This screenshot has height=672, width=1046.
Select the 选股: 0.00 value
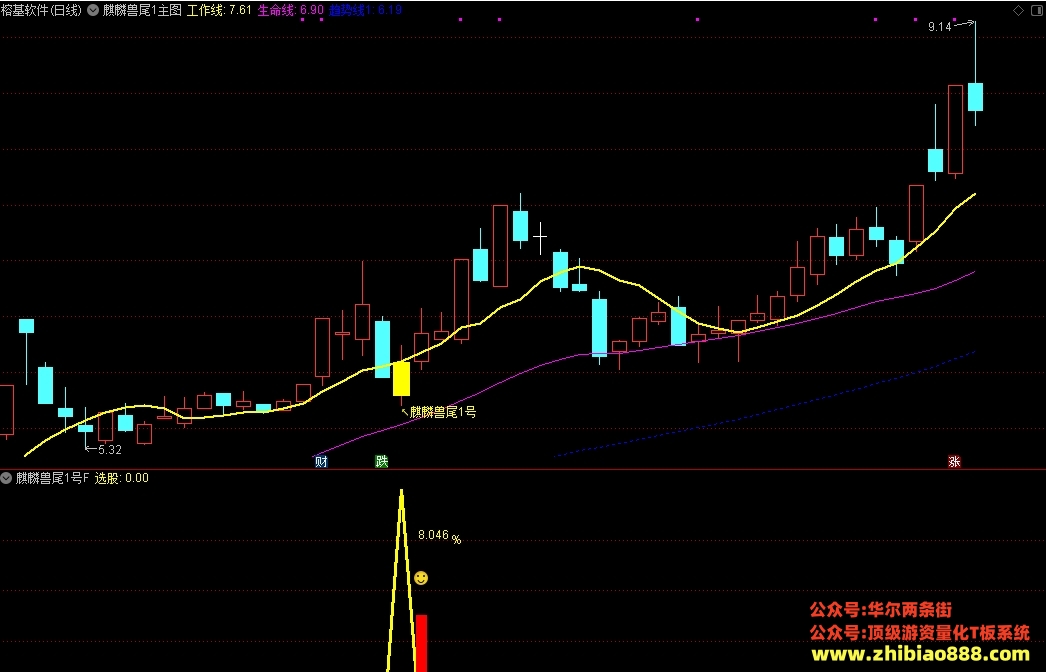[121, 478]
